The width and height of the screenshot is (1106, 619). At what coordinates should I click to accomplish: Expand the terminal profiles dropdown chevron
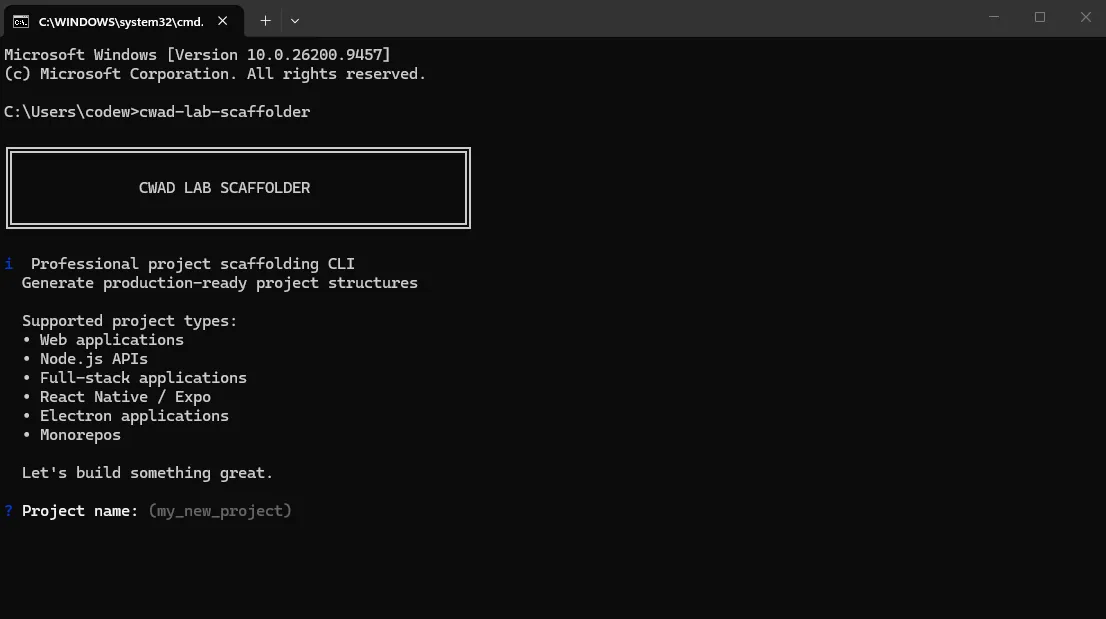[295, 21]
